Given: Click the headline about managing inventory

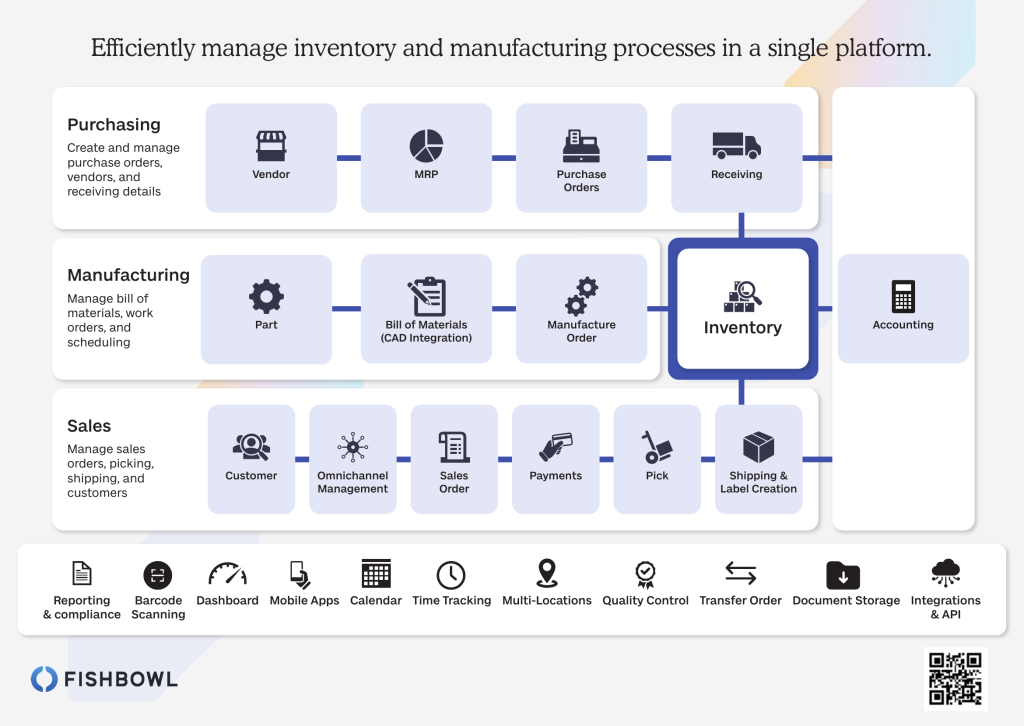Looking at the screenshot, I should click(x=511, y=48).
